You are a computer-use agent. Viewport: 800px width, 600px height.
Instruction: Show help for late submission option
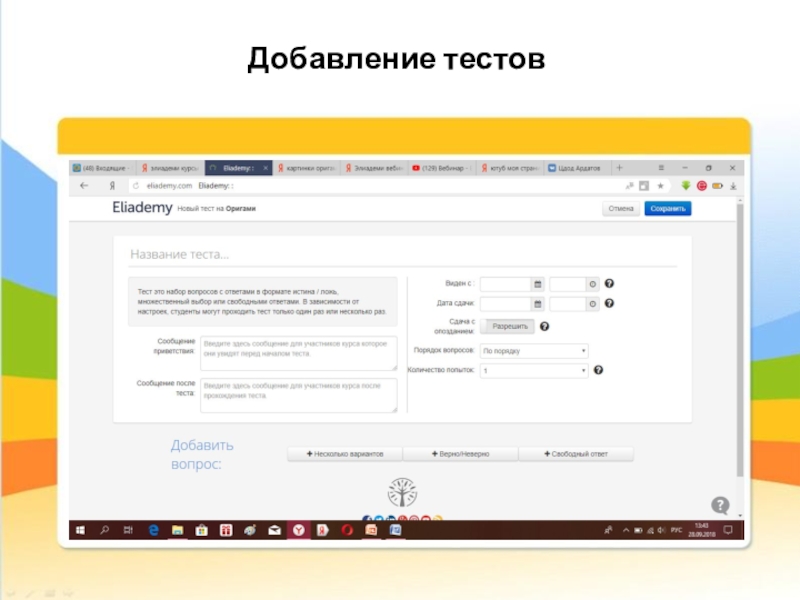pyautogui.click(x=544, y=326)
